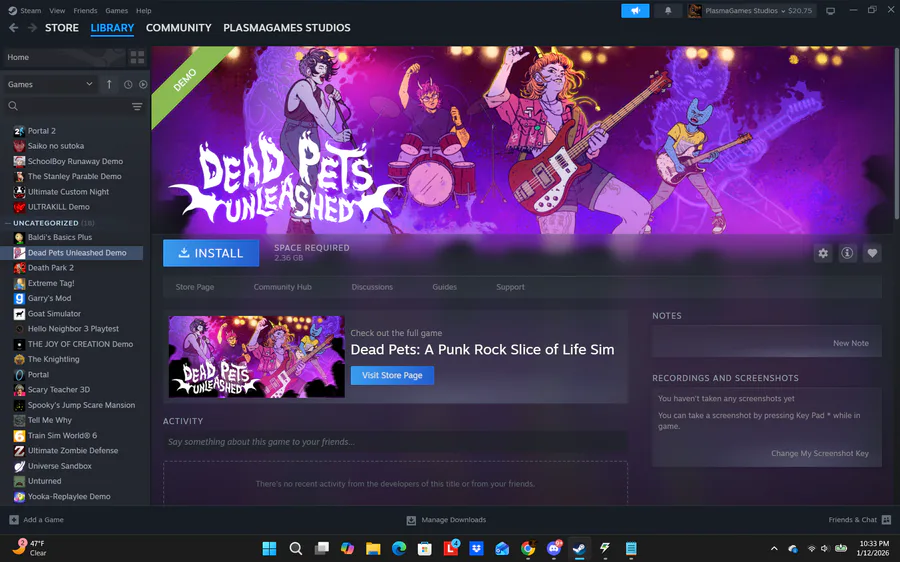Screen dimensions: 900x562
Task: Select Universe Sandbox in the library
Action: coord(60,466)
